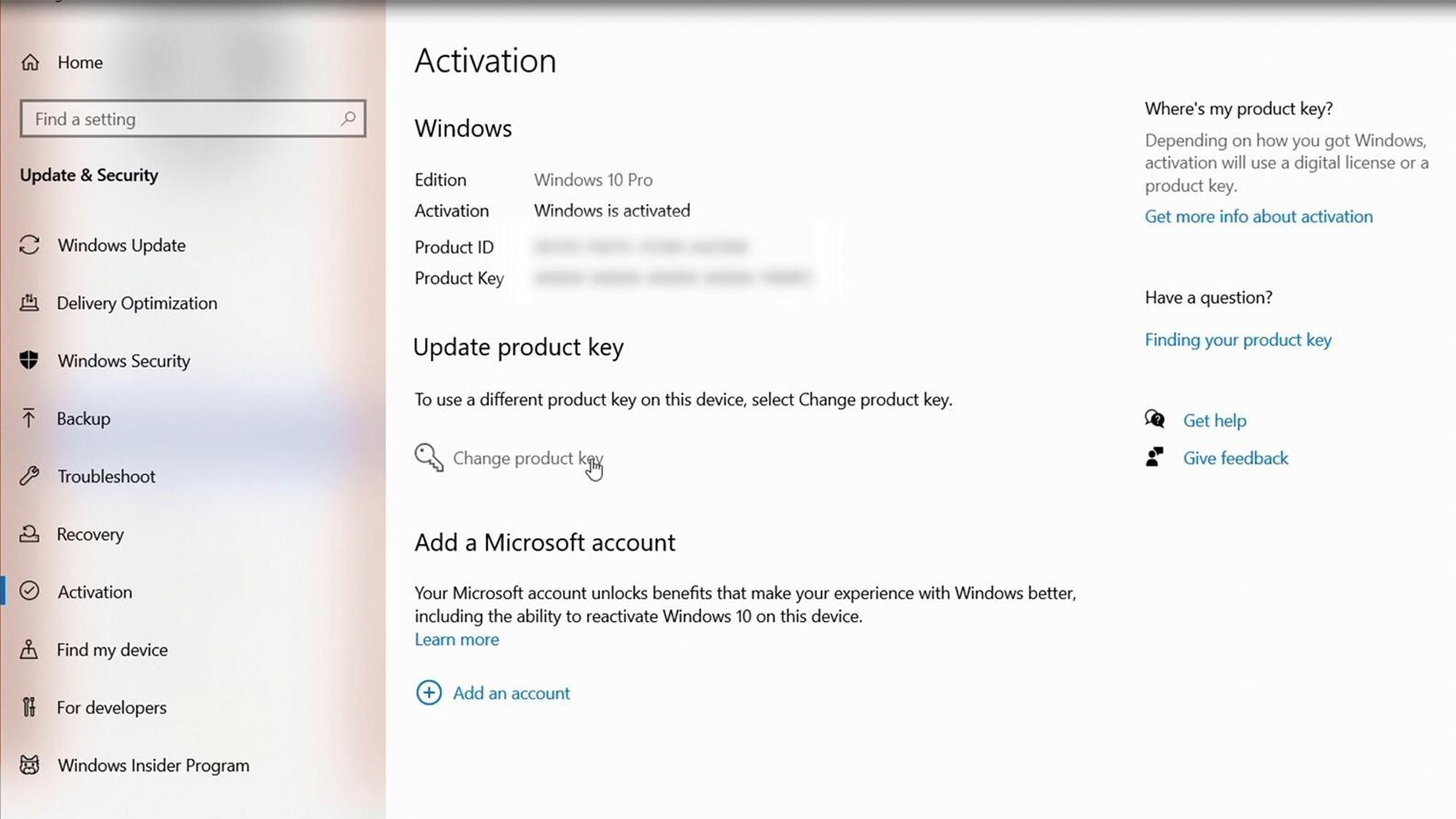The width and height of the screenshot is (1456, 819).
Task: Click the Troubleshoot icon
Action: click(x=31, y=476)
